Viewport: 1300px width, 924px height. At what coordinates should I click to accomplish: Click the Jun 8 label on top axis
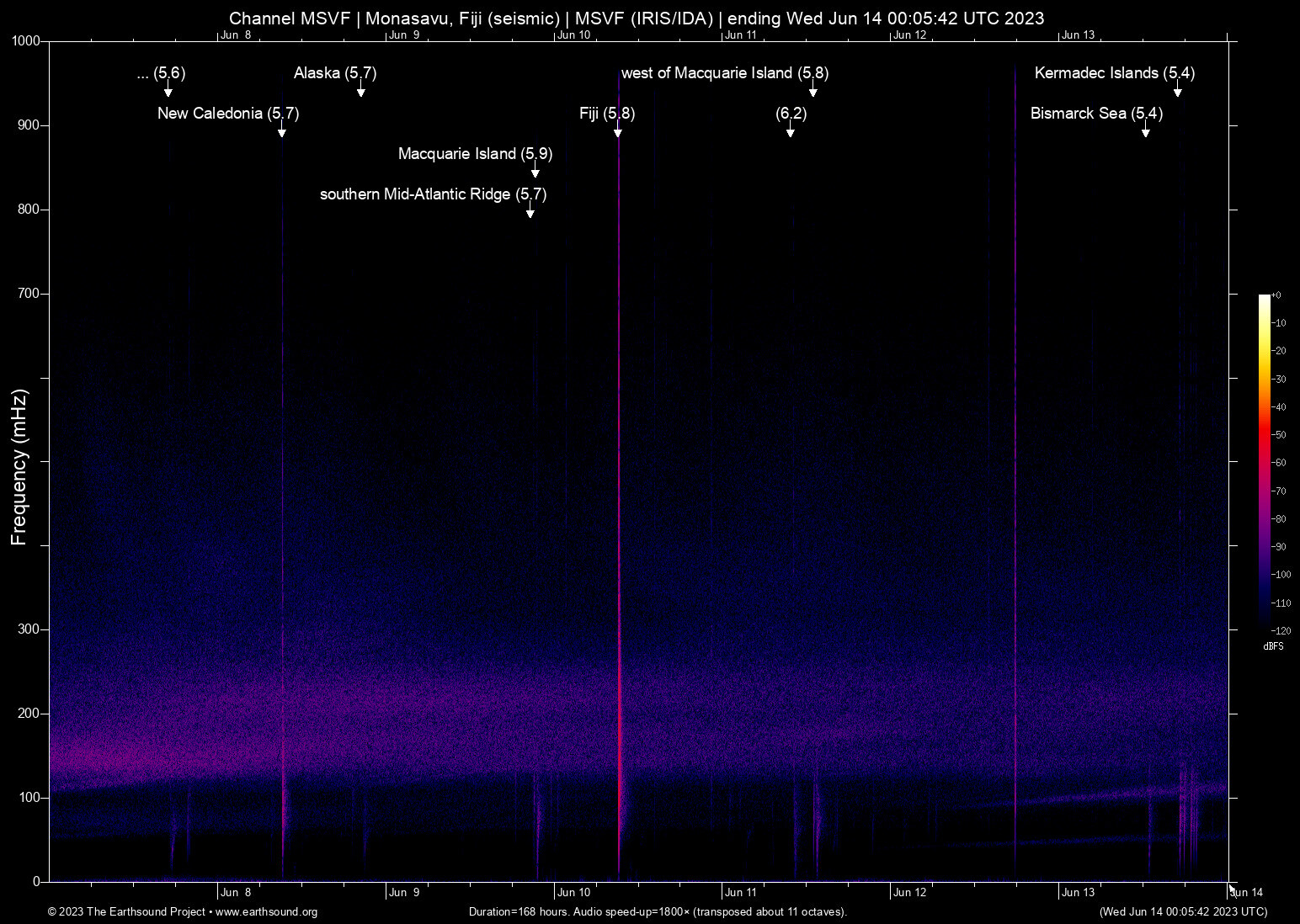(237, 35)
